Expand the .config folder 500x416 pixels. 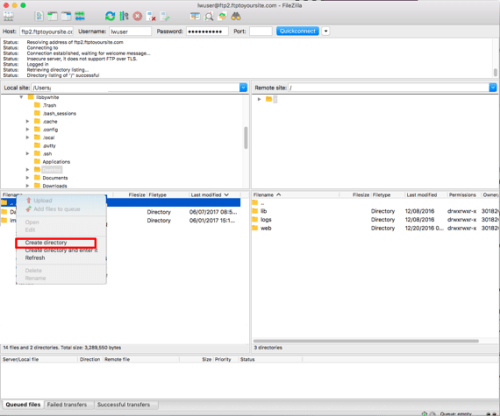pyautogui.click(x=28, y=129)
